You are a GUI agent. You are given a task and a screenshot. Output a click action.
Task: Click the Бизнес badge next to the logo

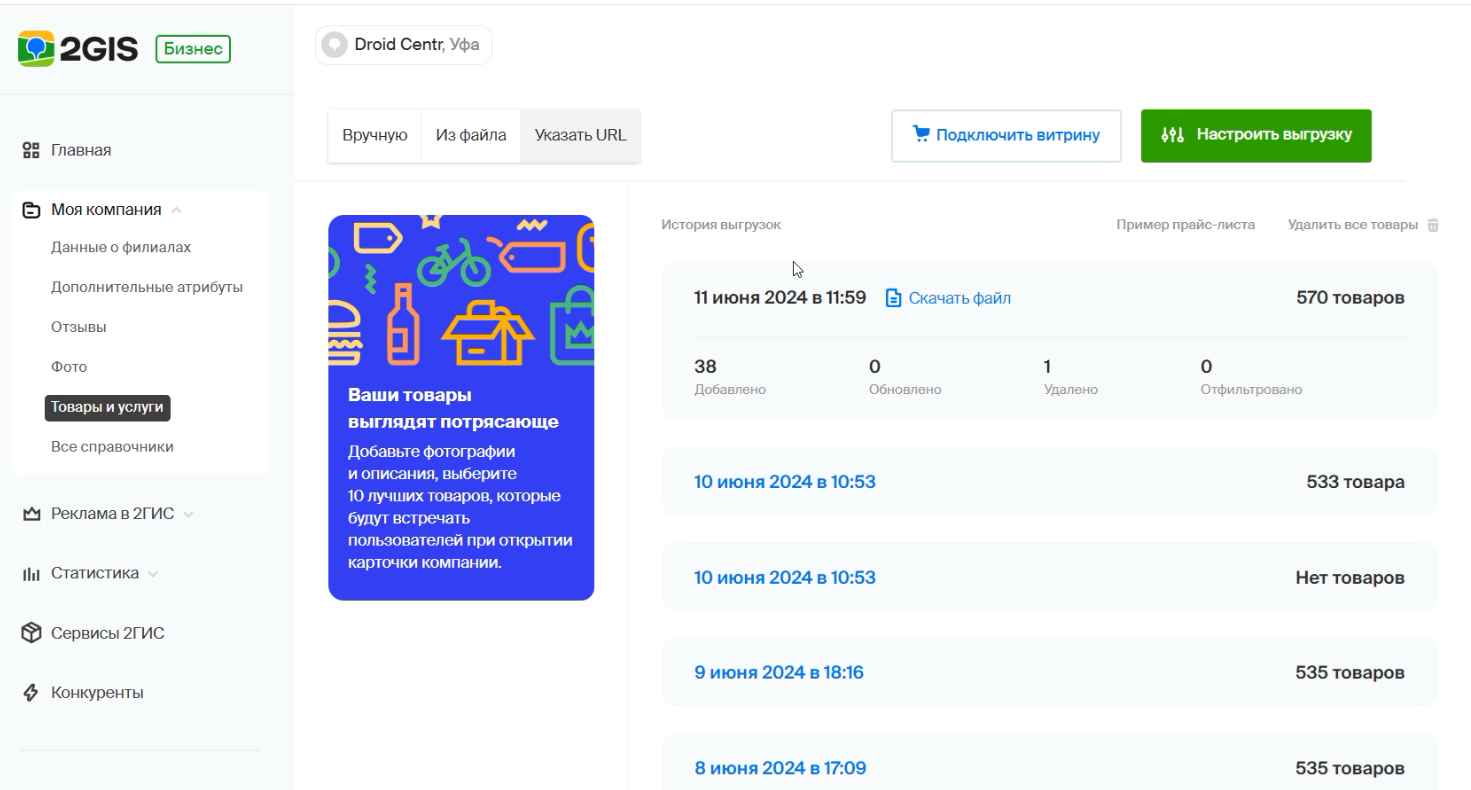click(x=193, y=48)
